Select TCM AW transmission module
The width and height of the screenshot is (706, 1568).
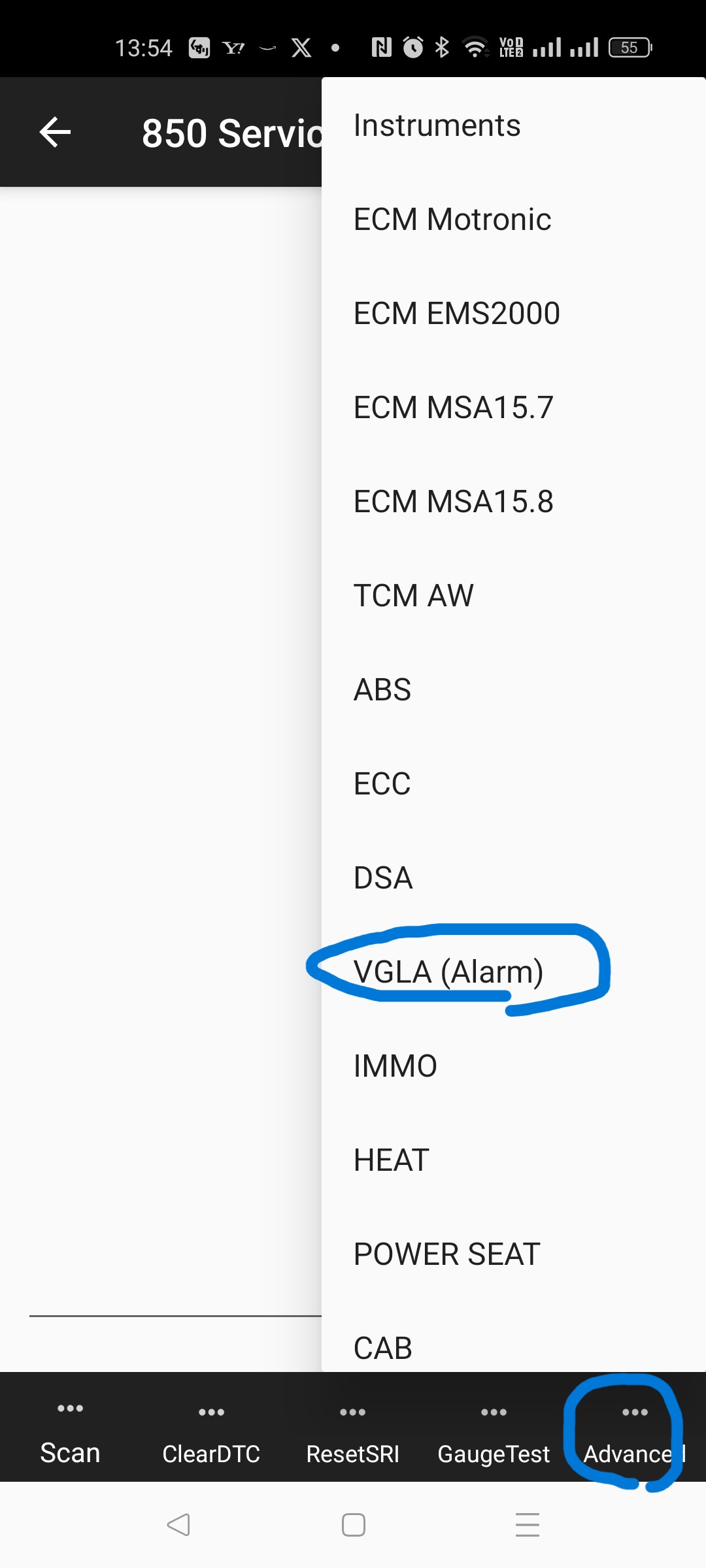pyautogui.click(x=413, y=596)
